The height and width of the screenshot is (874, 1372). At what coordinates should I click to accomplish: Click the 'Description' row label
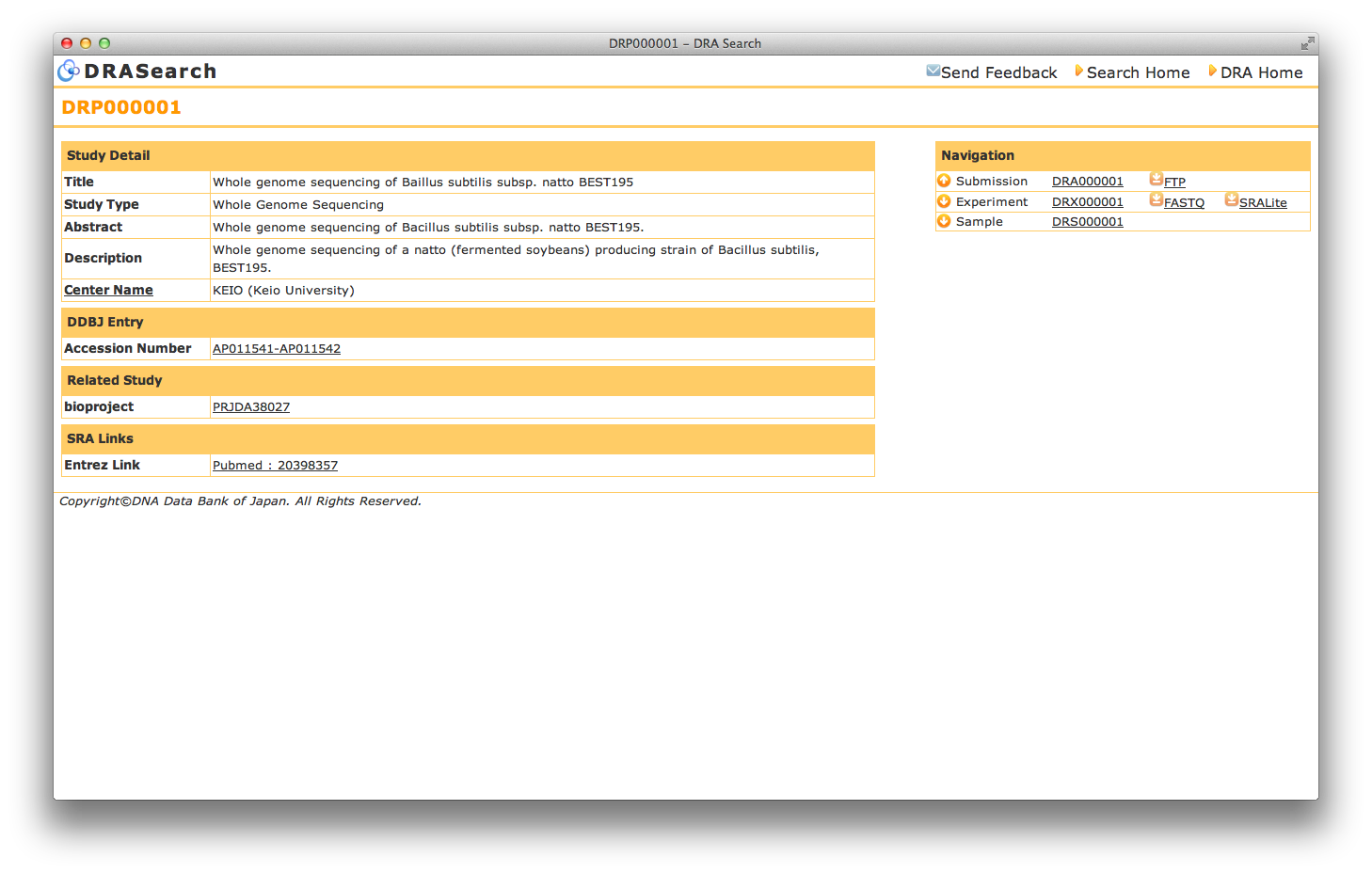(x=103, y=258)
